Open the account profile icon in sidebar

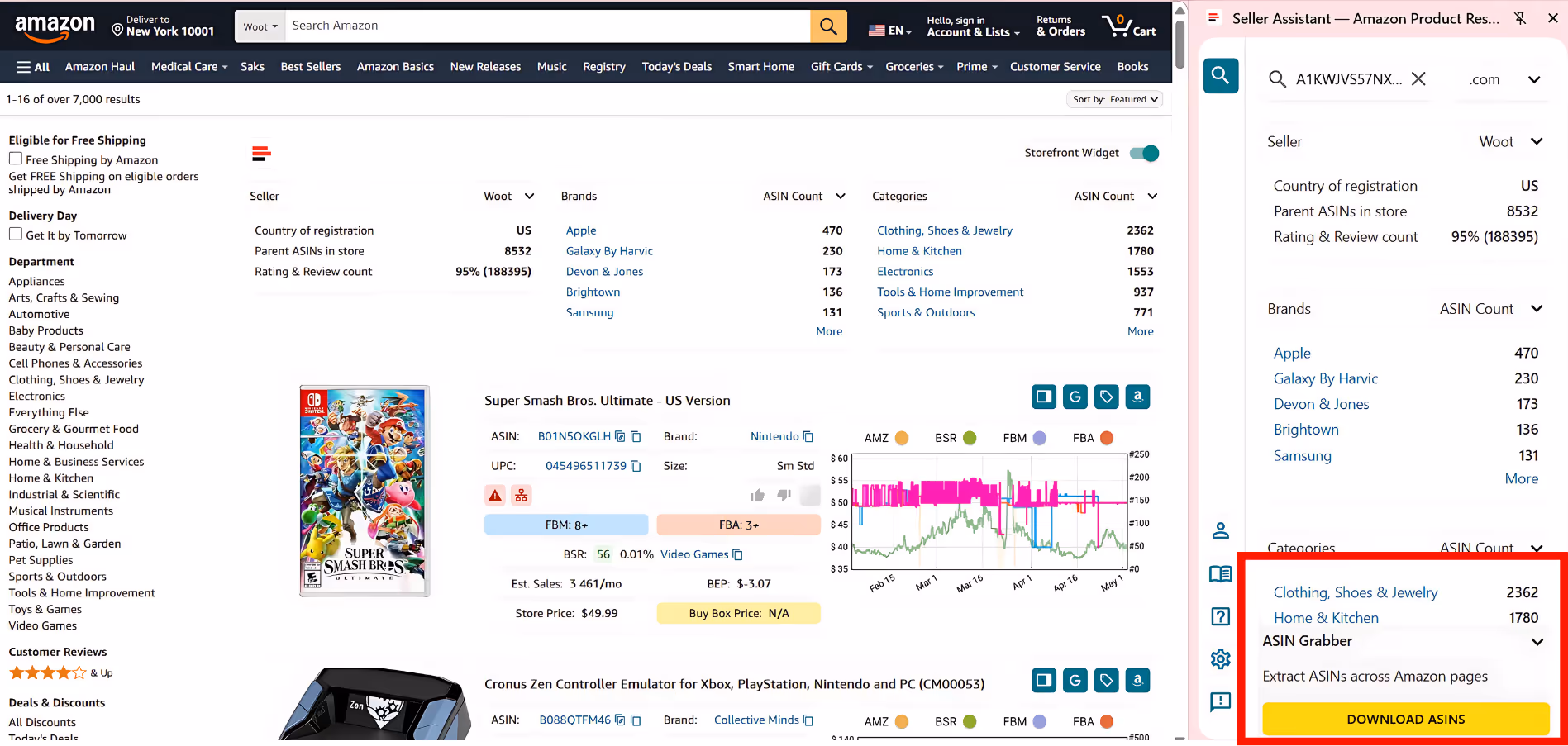(x=1221, y=530)
